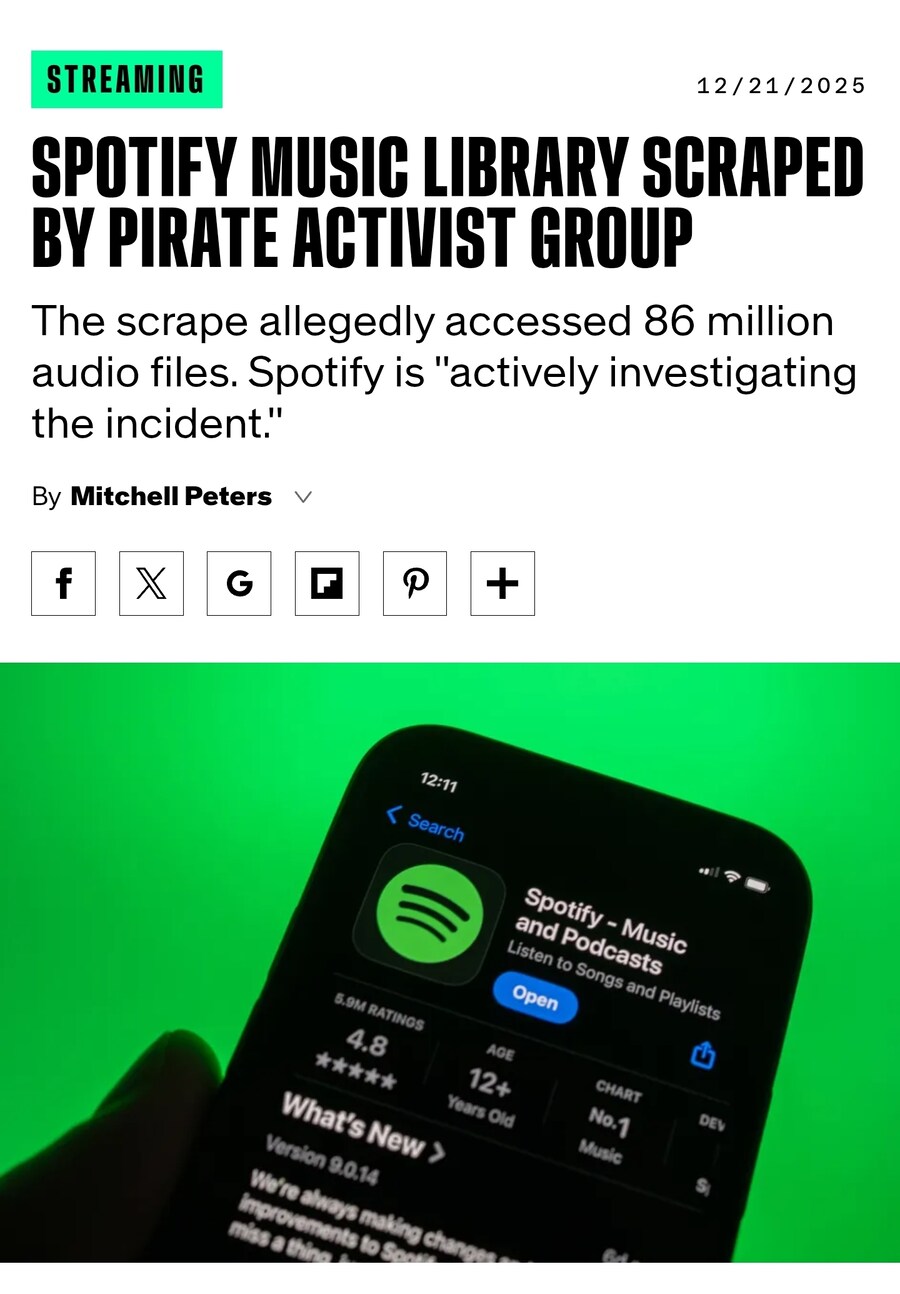Image resolution: width=900 pixels, height=1294 pixels.
Task: Click the Spotify library scraped headline
Action: coord(448,204)
